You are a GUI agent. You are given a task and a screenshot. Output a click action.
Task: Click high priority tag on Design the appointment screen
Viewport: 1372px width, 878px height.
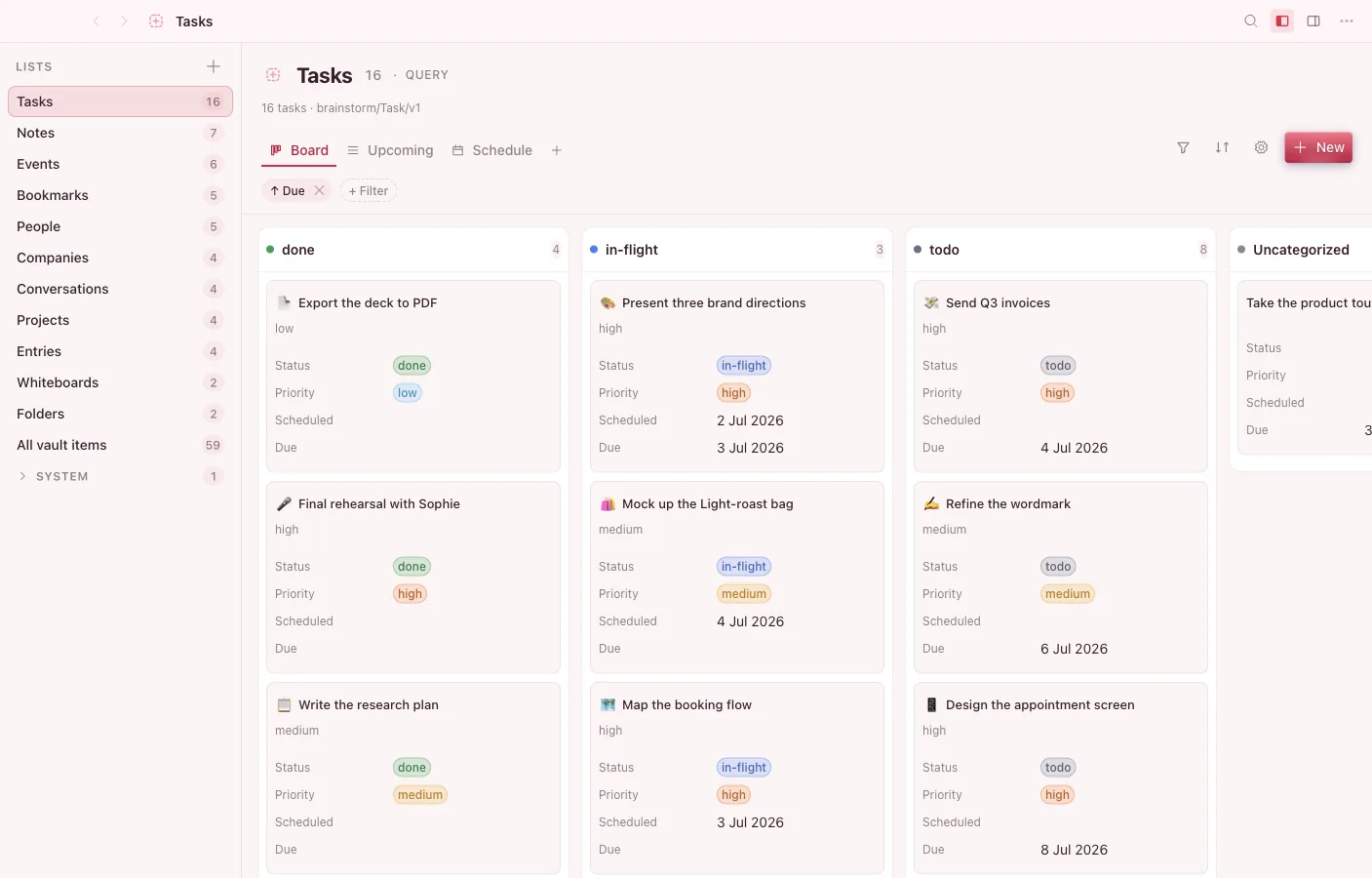1057,795
